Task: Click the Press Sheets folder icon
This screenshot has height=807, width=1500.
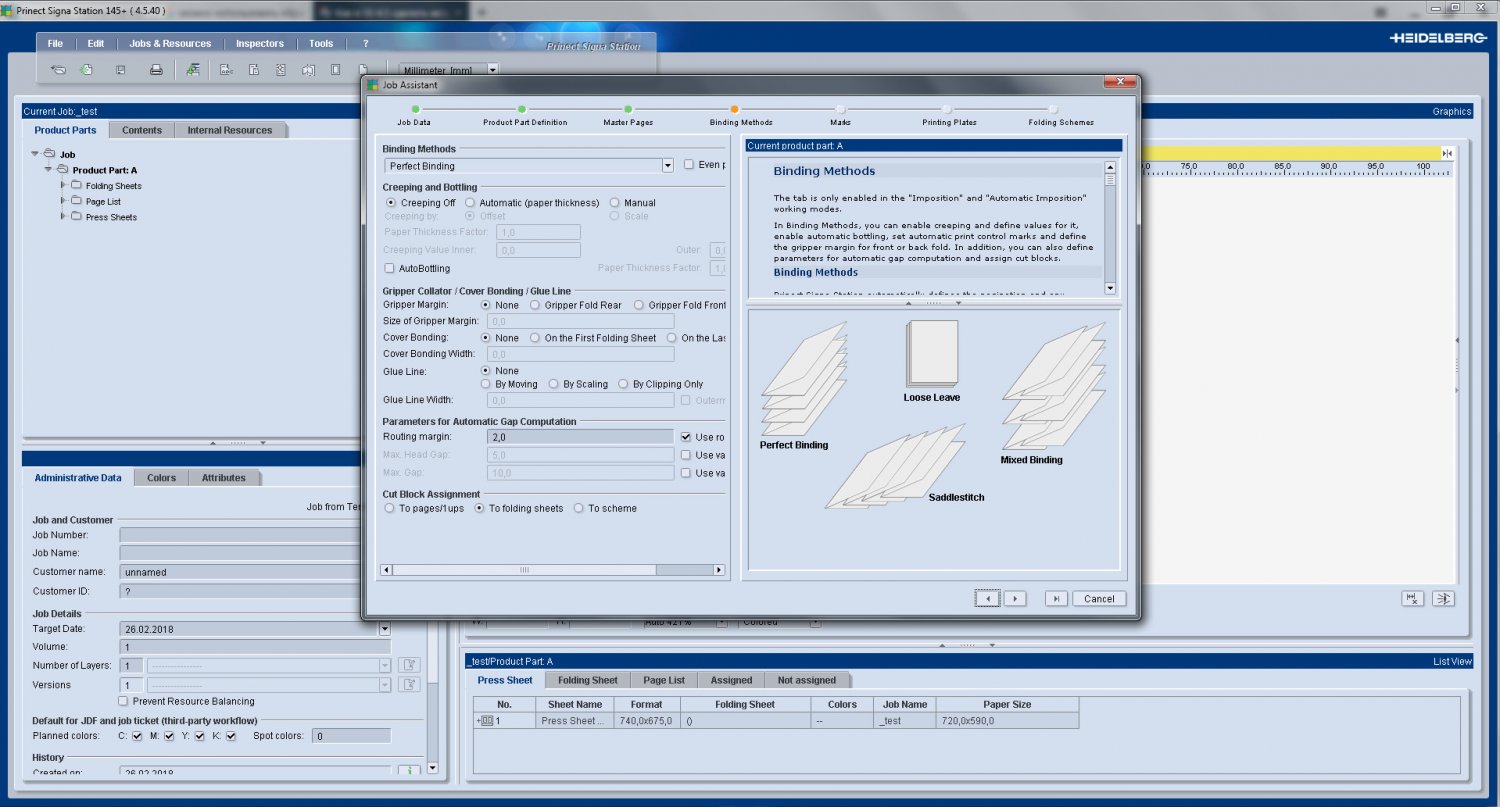Action: tap(77, 216)
